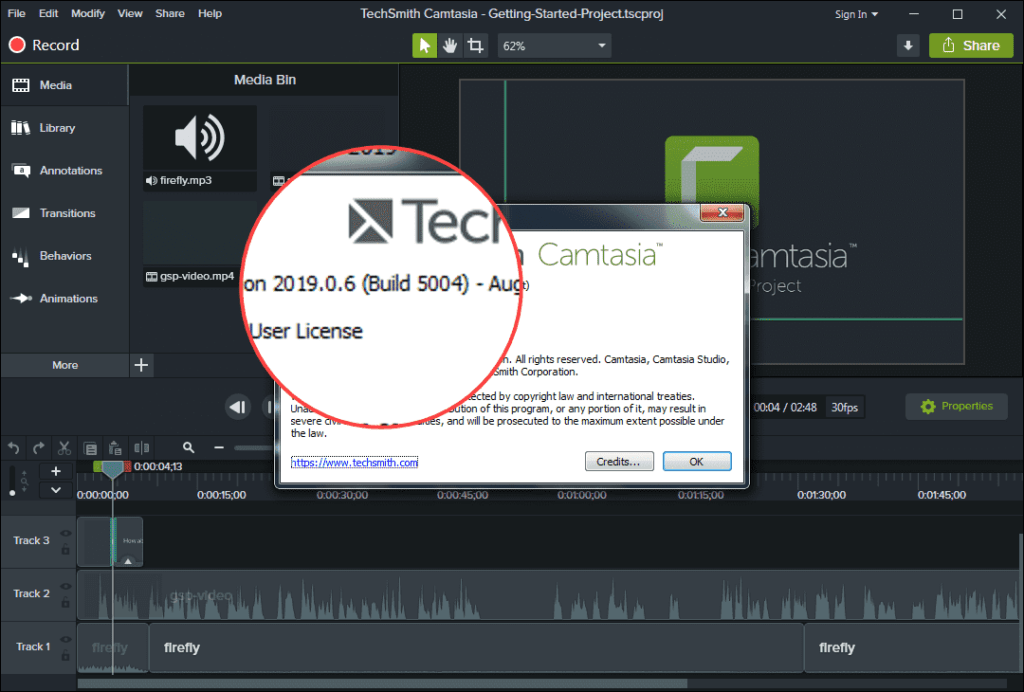Click the timeline playhead at 0:00:04;13

point(112,468)
